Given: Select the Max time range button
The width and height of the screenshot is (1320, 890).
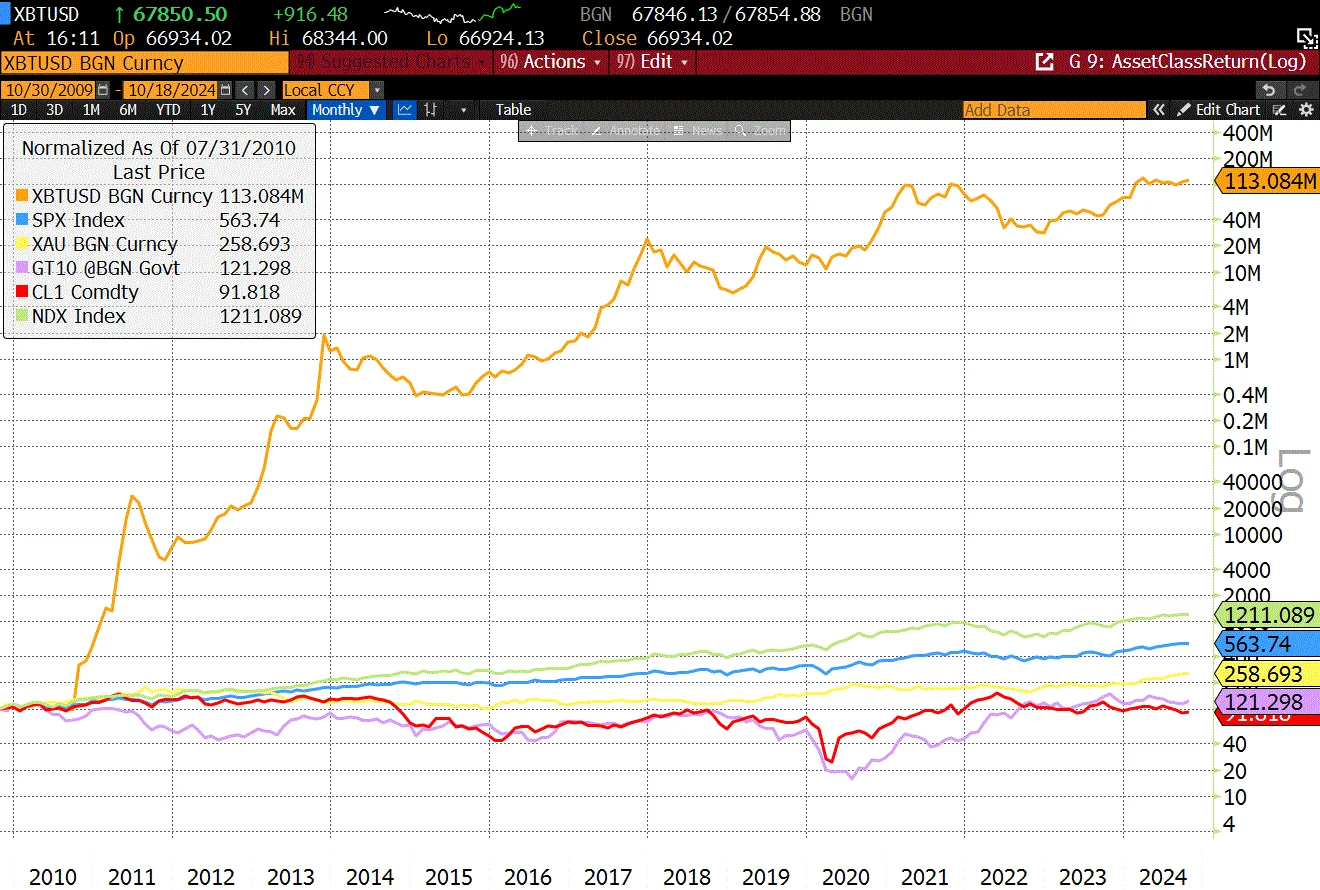Looking at the screenshot, I should 283,110.
